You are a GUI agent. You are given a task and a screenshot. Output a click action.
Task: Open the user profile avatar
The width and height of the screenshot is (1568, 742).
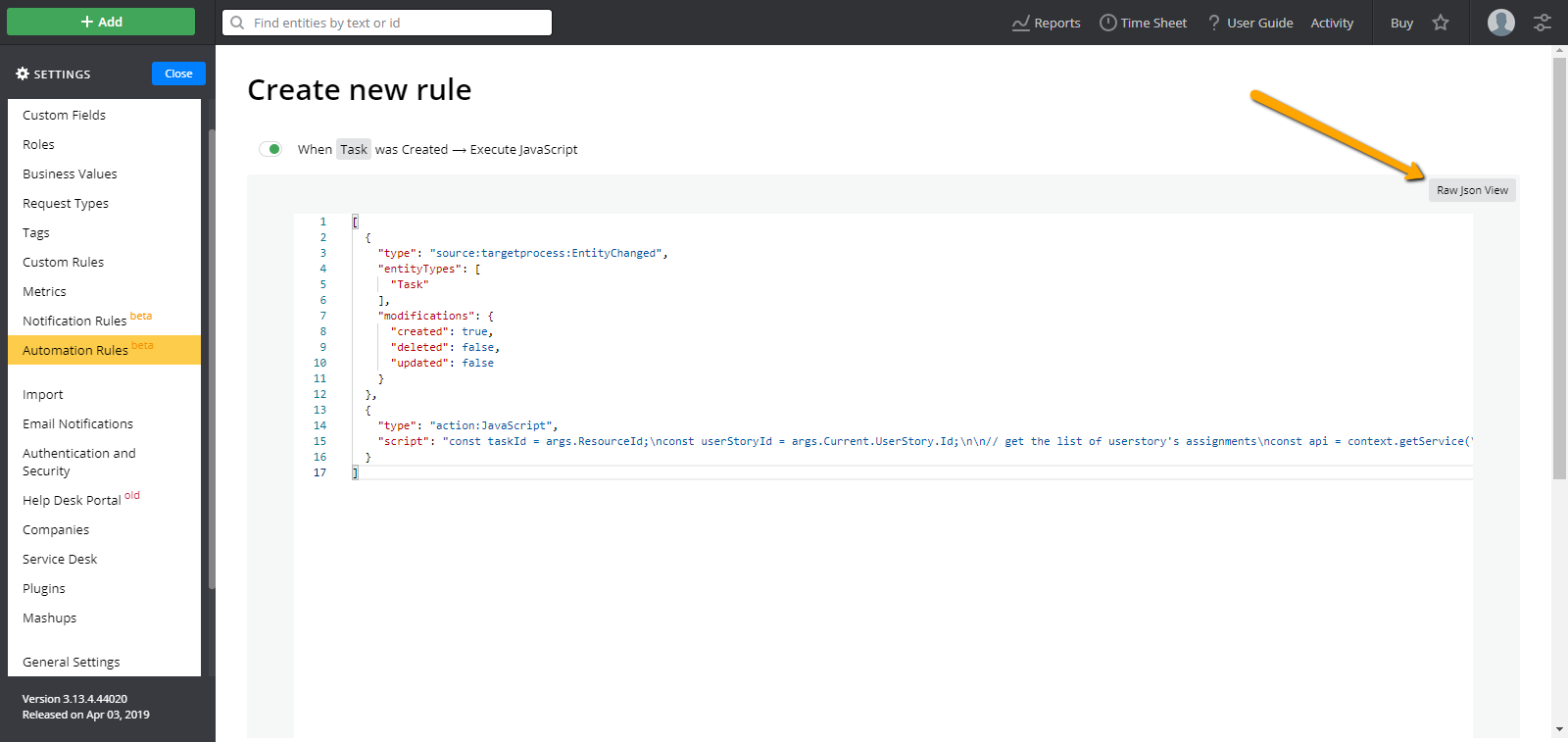click(1501, 23)
